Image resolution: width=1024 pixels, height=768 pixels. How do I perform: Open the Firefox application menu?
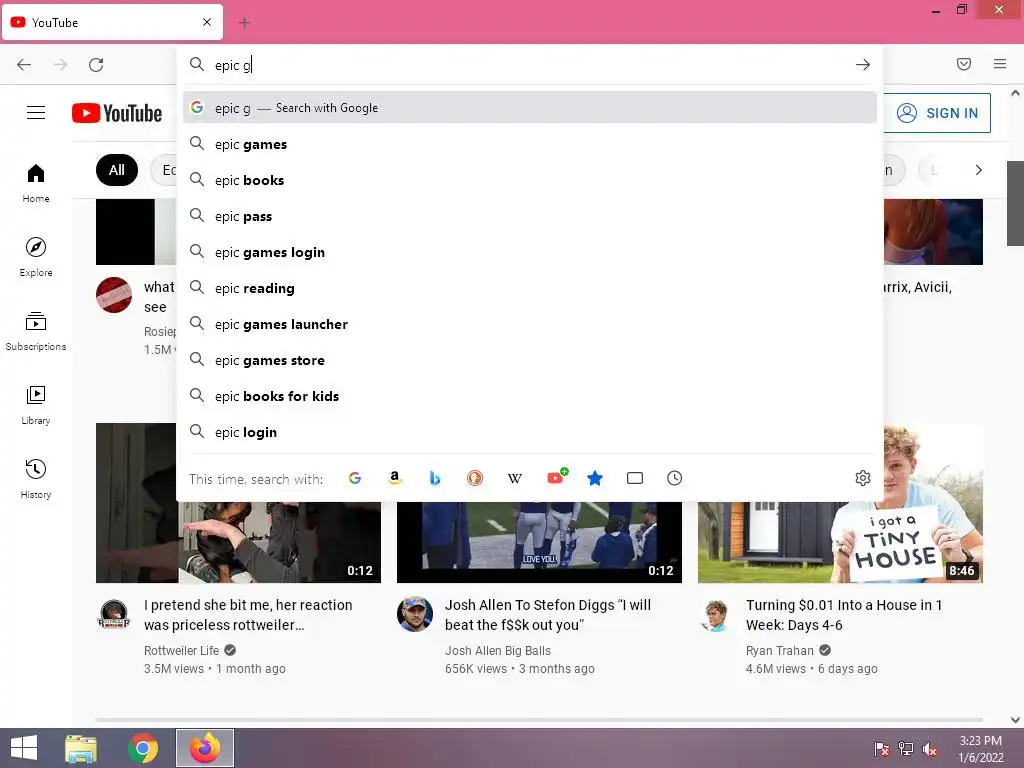click(x=1000, y=64)
